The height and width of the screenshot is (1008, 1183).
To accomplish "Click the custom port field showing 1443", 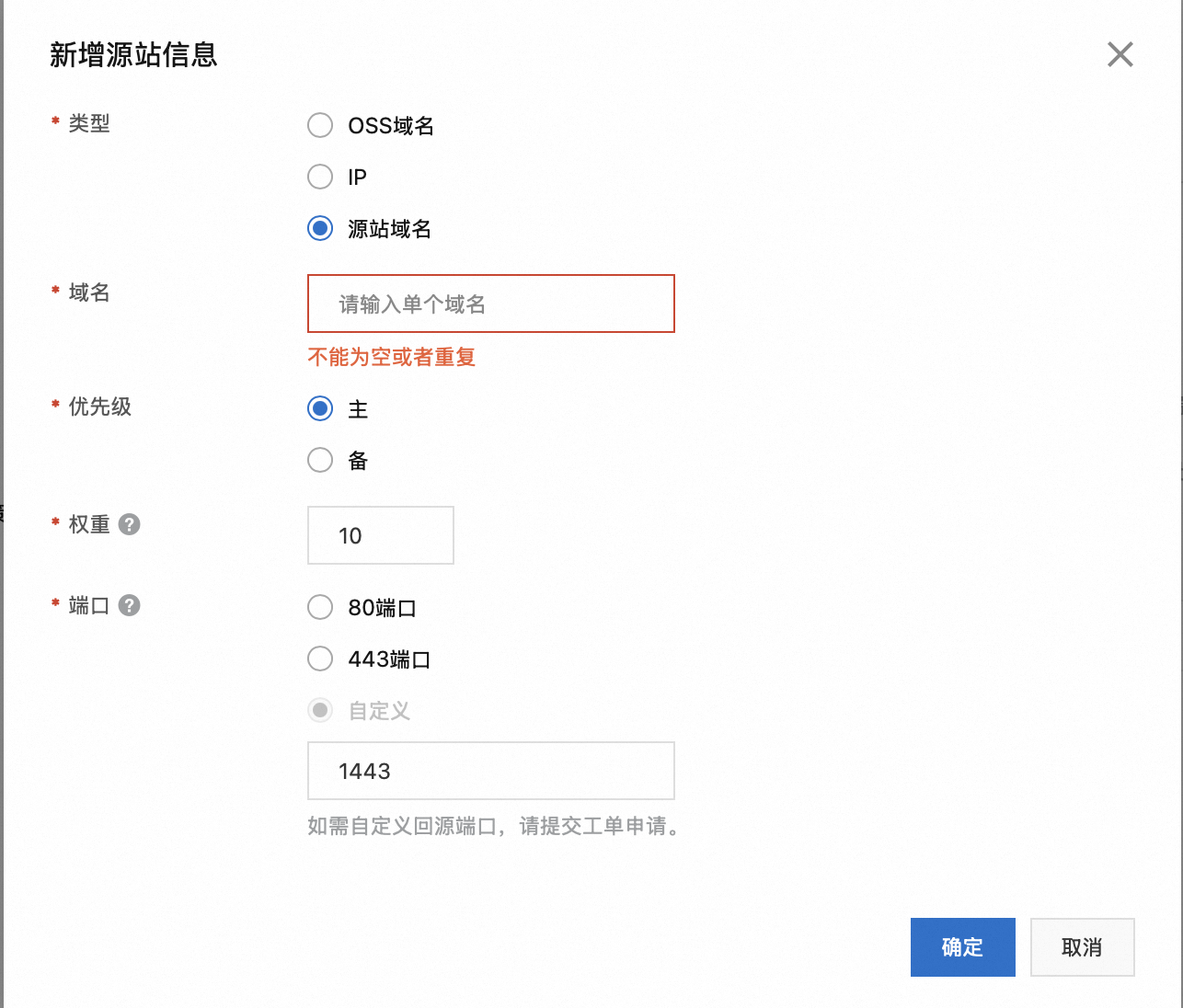I will click(x=490, y=771).
